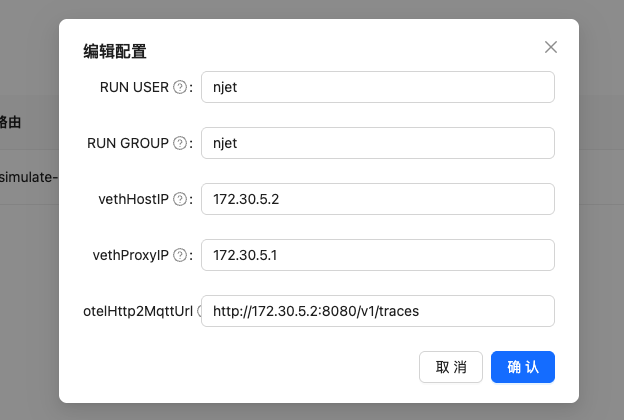Click the vethProxyIP help question mark icon

pos(180,255)
